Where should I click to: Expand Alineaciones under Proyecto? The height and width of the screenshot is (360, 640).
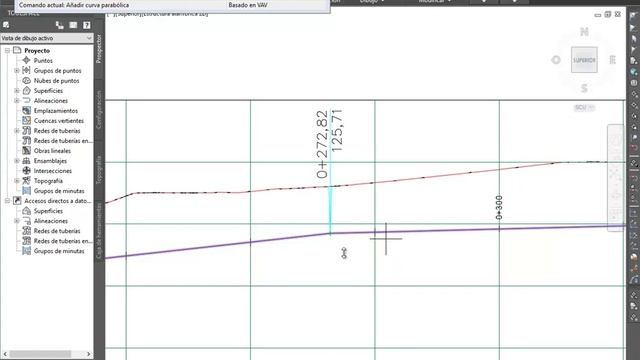point(17,100)
